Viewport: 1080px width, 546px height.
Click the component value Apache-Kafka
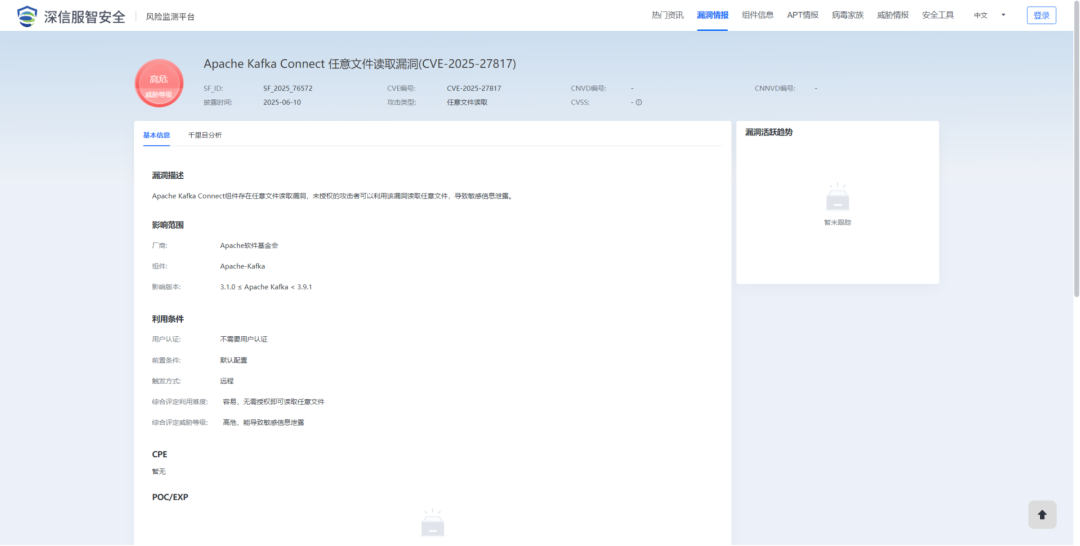242,266
